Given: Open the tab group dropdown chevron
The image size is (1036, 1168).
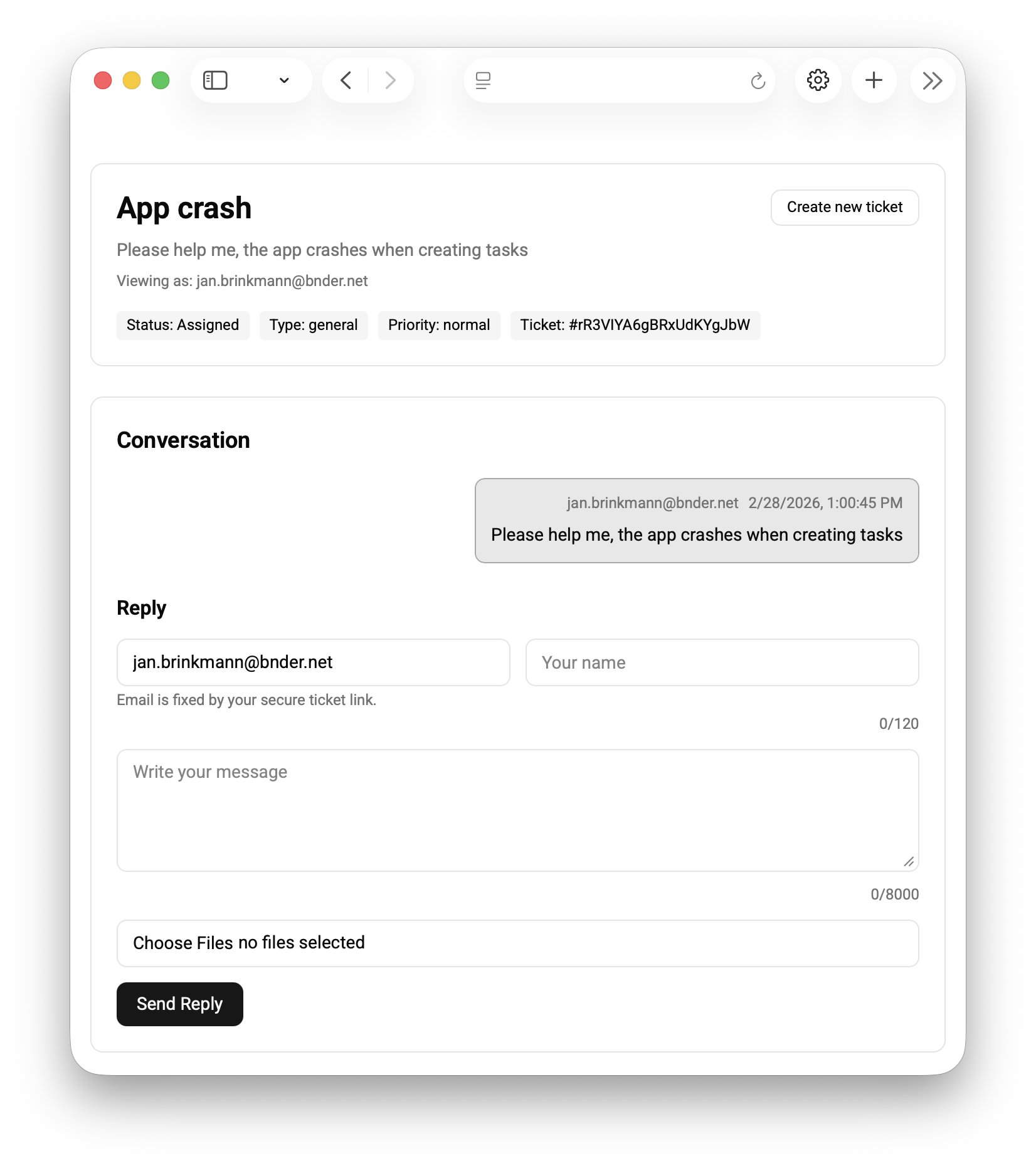Looking at the screenshot, I should point(284,80).
